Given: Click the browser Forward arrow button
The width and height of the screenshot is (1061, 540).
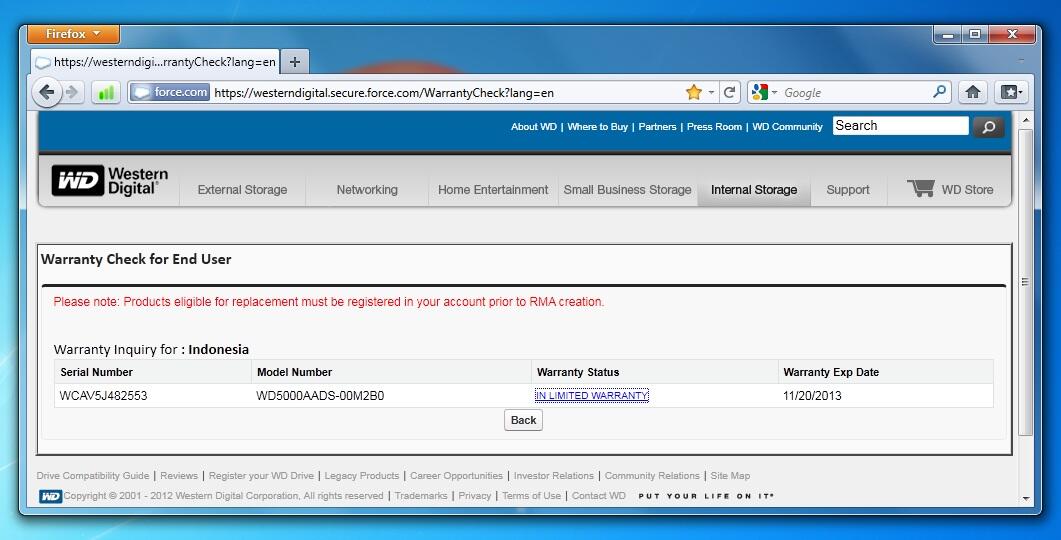Looking at the screenshot, I should [x=72, y=92].
